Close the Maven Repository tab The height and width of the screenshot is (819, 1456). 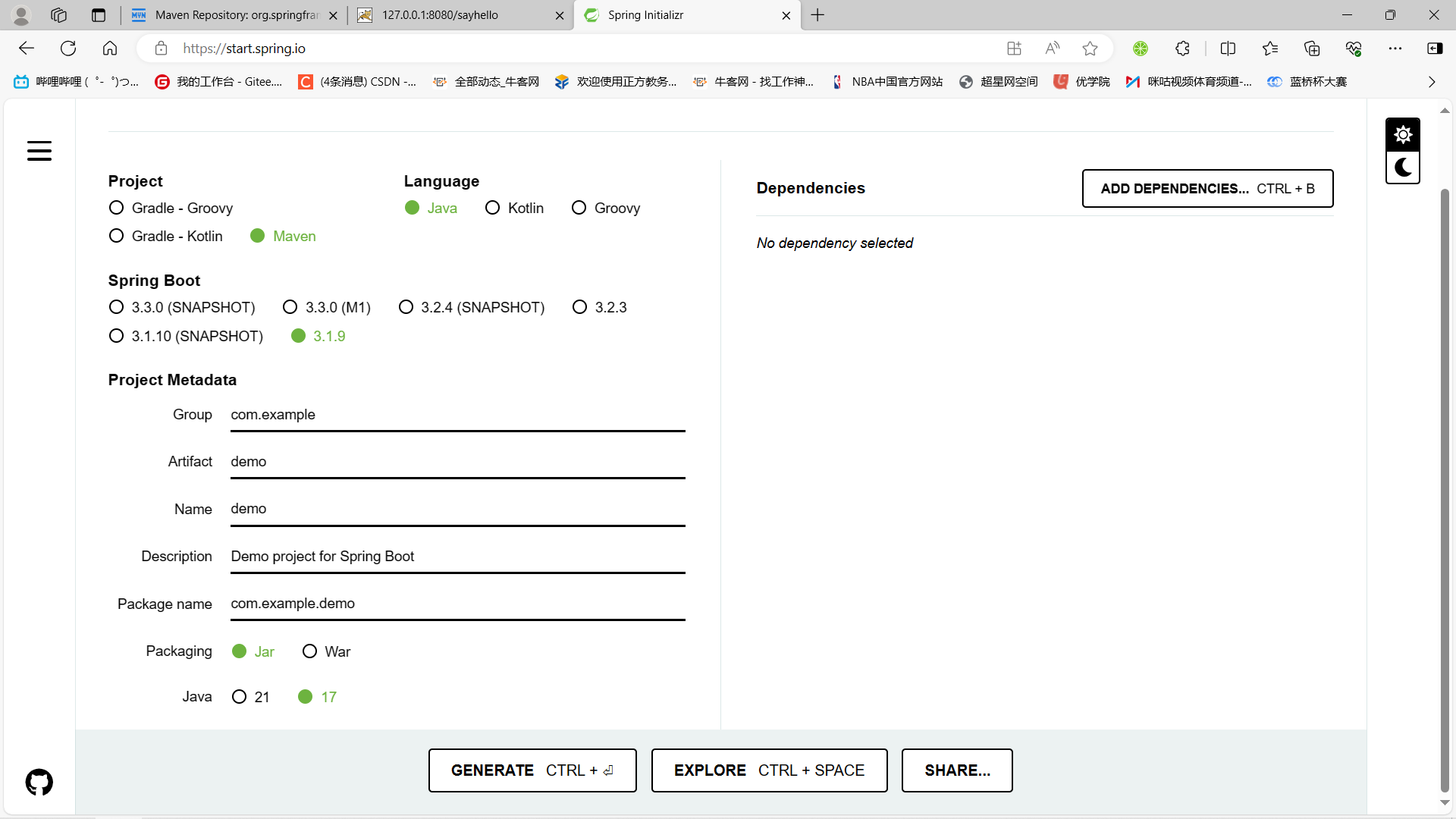point(333,15)
